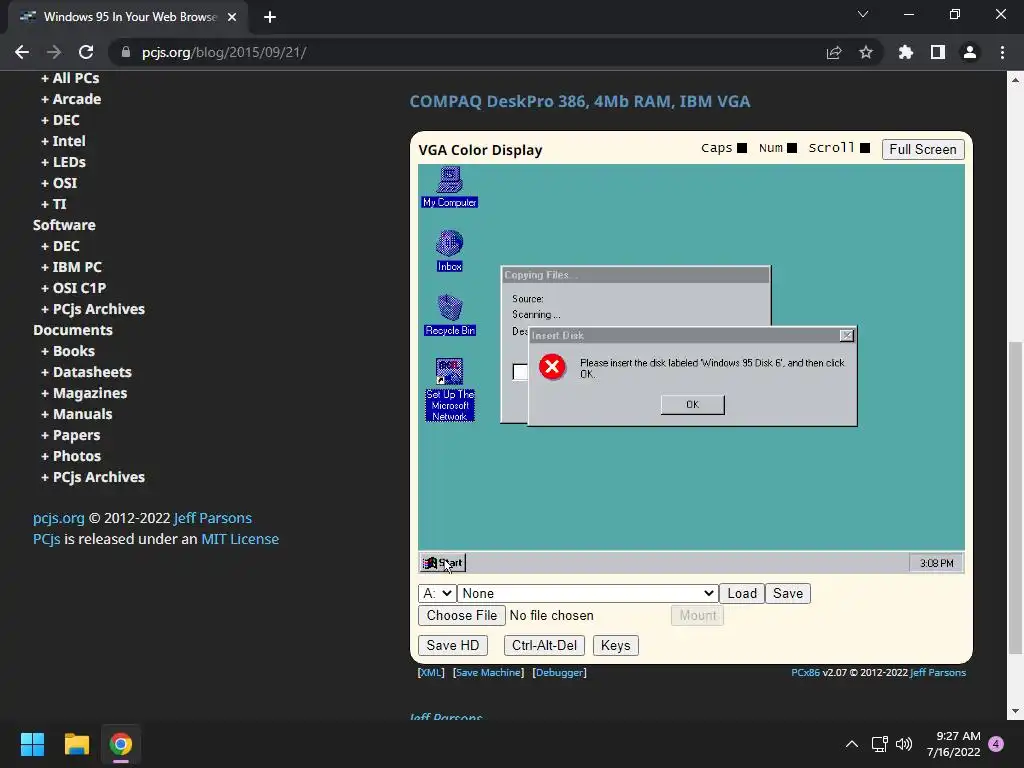Viewport: 1024px width, 768px height.
Task: Click the Save HD button
Action: pyautogui.click(x=453, y=645)
